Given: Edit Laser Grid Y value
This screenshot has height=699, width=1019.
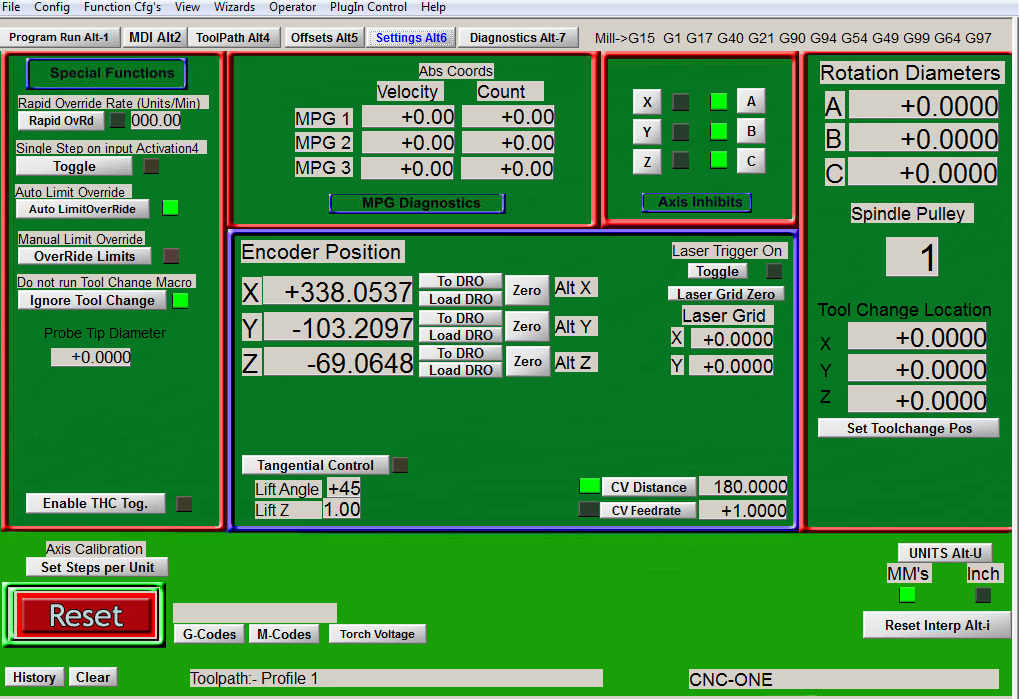Looking at the screenshot, I should point(732,366).
